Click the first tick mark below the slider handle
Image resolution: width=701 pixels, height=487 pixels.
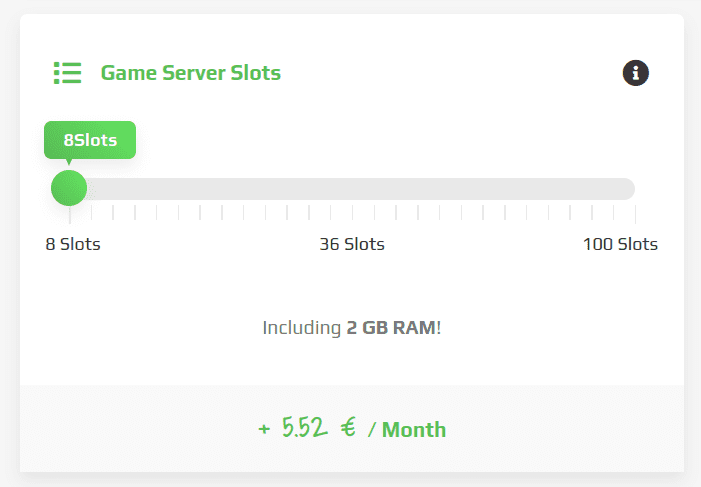coord(70,214)
